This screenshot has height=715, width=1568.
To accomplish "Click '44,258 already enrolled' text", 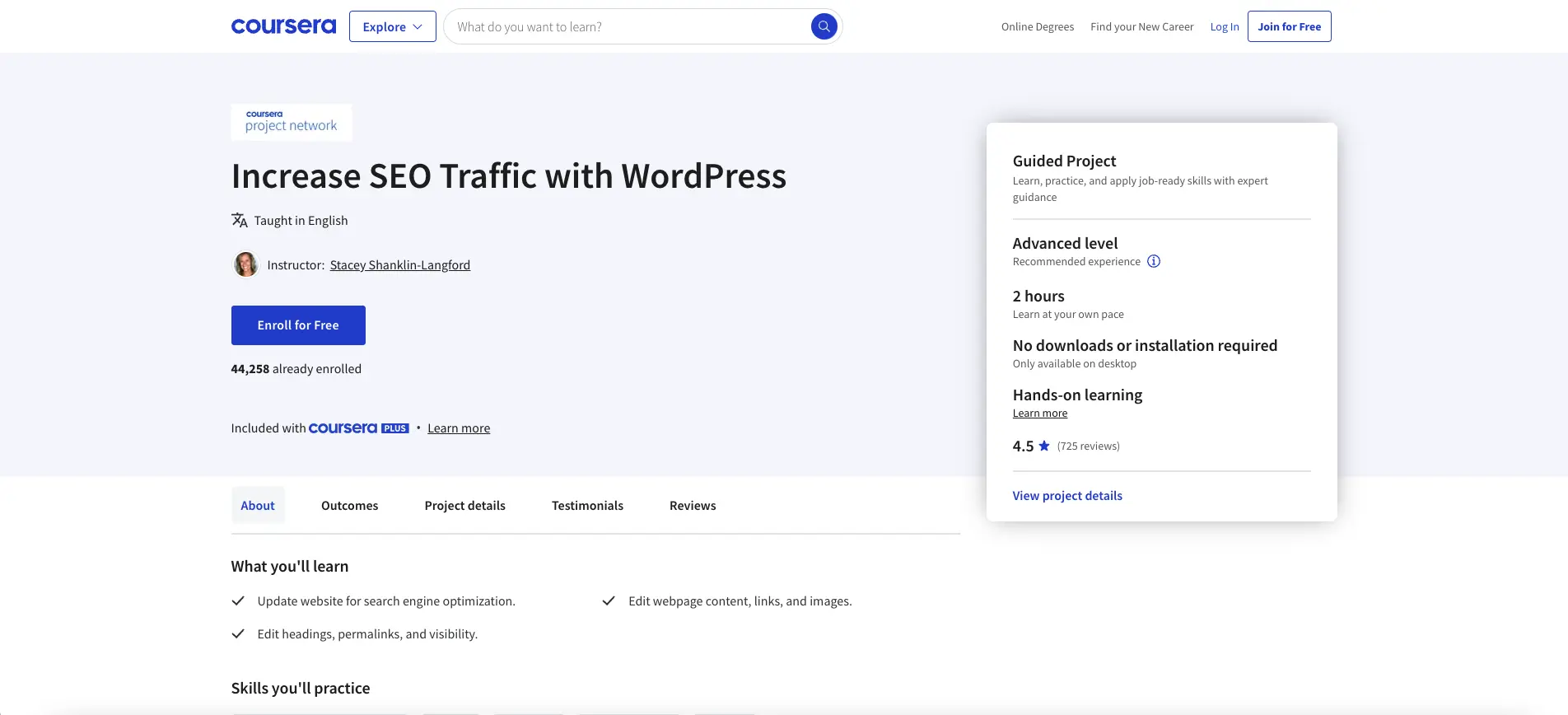I will pos(296,369).
